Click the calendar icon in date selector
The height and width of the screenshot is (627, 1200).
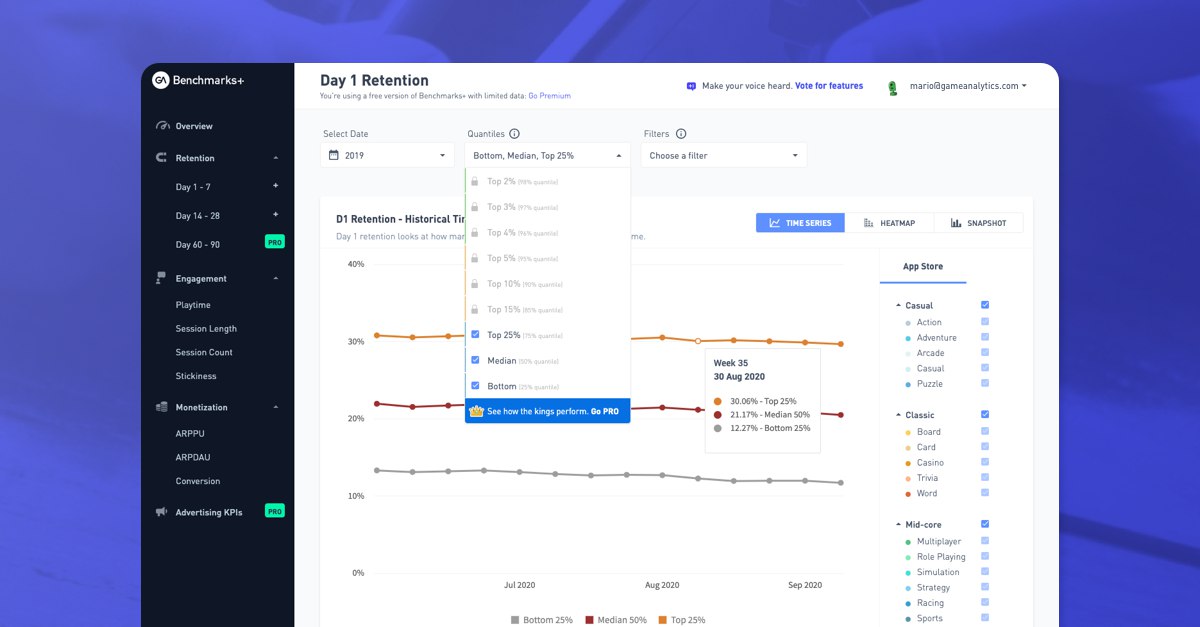[x=334, y=155]
